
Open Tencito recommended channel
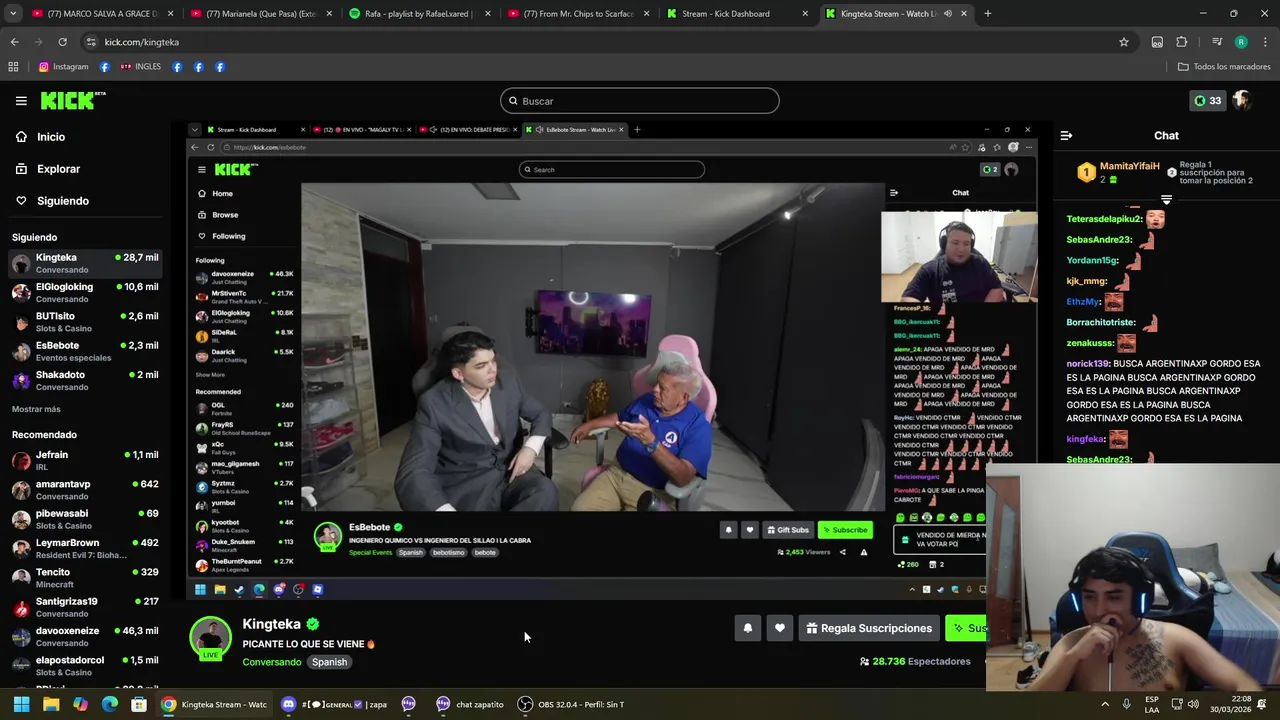point(85,578)
